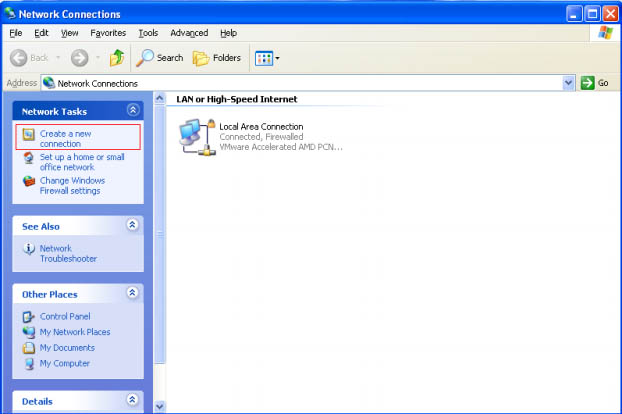This screenshot has height=414, width=622.
Task: Click the My Network Places icon
Action: click(29, 332)
